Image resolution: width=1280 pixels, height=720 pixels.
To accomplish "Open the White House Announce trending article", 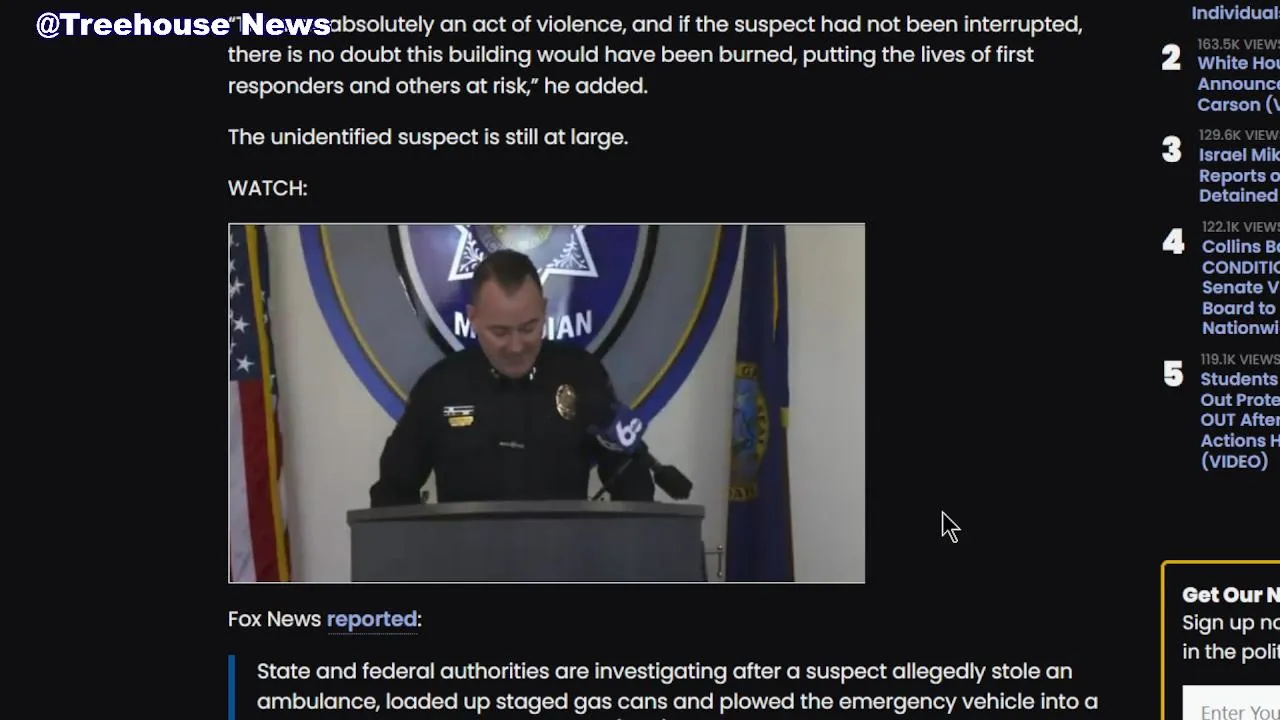I will click(x=1238, y=84).
